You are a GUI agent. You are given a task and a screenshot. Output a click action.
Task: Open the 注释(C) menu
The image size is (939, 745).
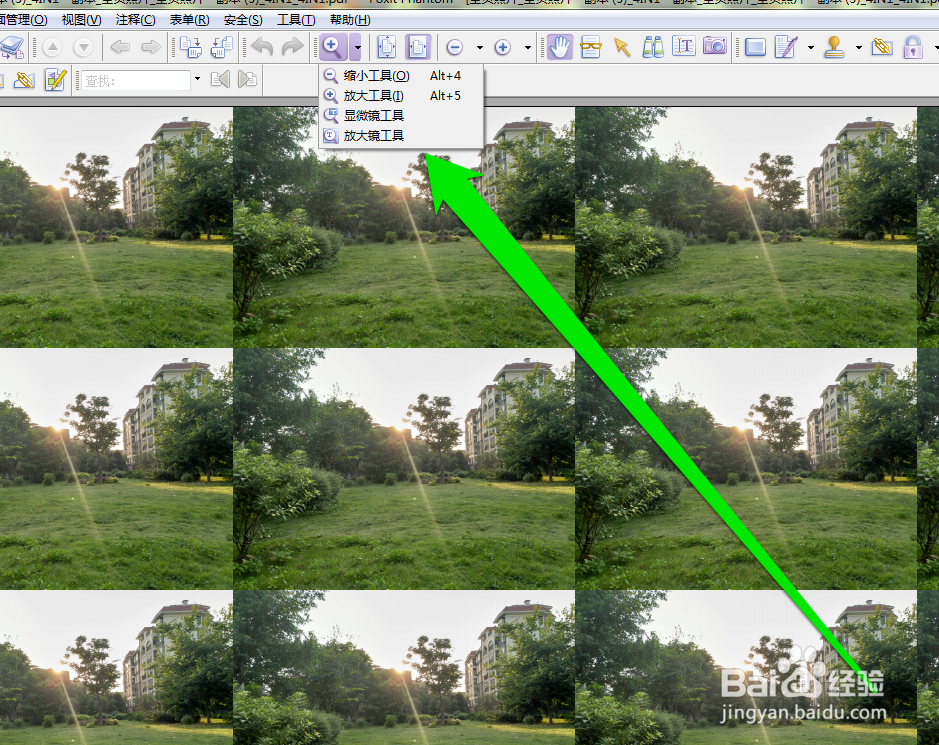tap(135, 20)
